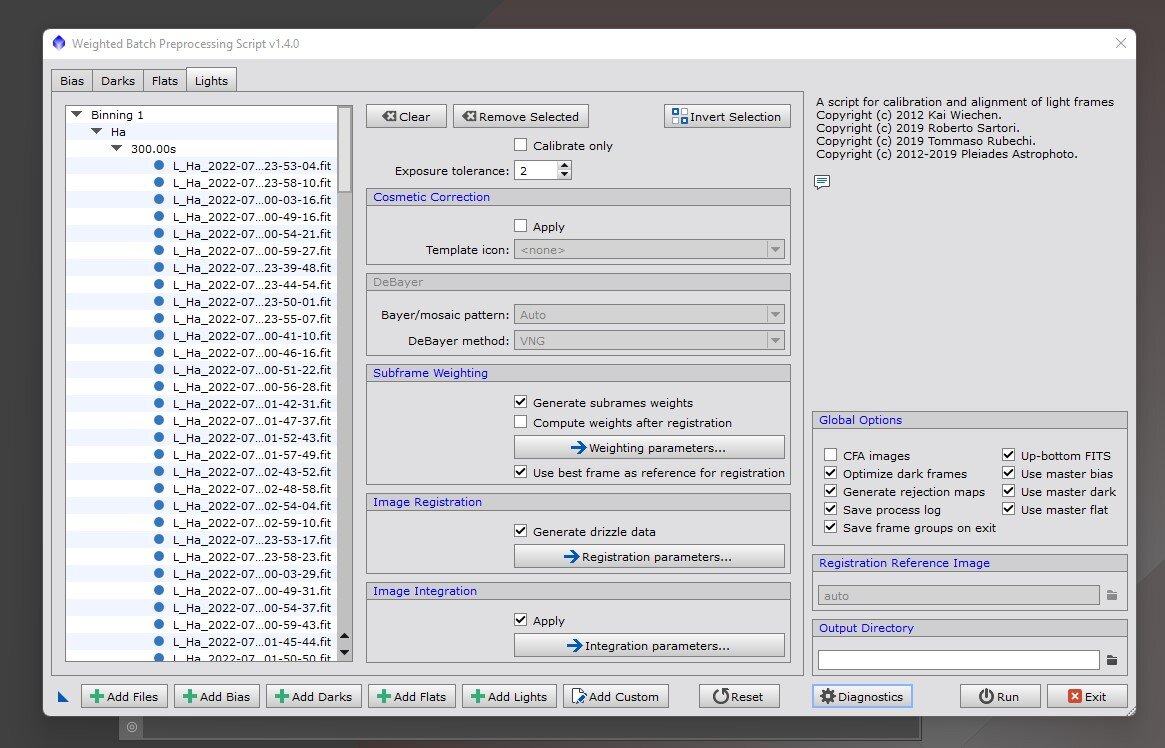Enable Cosmetic Correction Apply checkbox

[x=521, y=226]
